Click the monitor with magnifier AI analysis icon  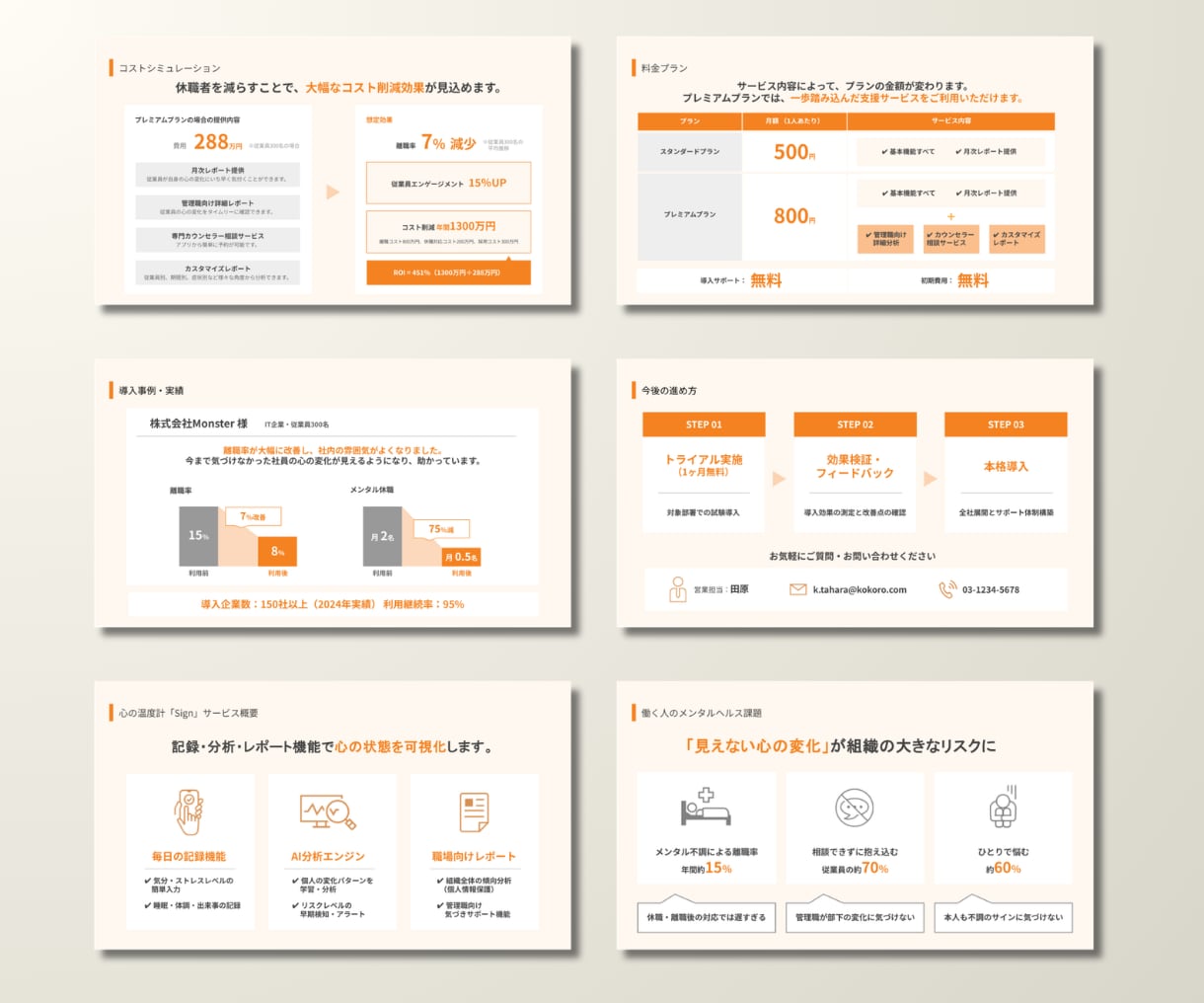(x=328, y=811)
